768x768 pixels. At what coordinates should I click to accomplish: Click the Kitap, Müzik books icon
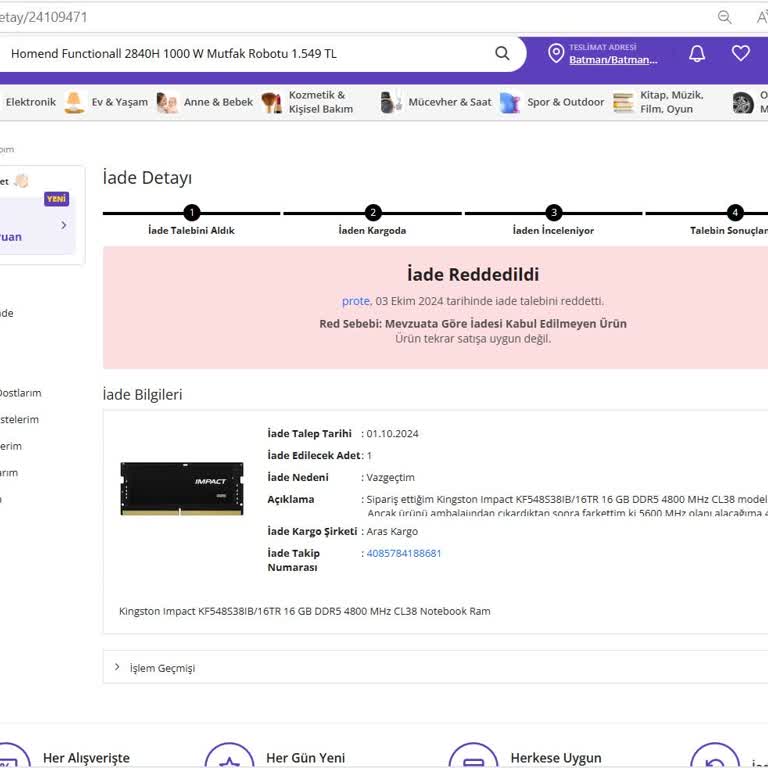click(x=623, y=102)
